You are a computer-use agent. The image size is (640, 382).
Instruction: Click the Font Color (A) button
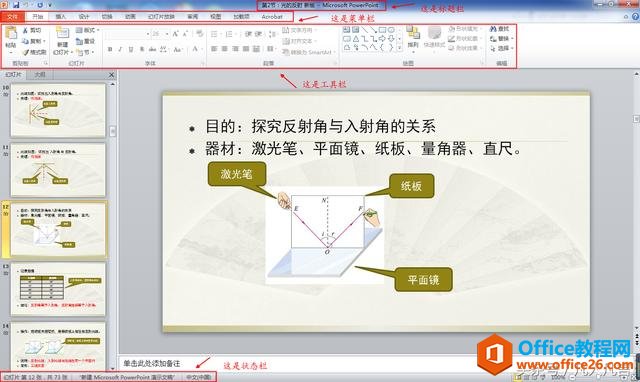tap(195, 49)
